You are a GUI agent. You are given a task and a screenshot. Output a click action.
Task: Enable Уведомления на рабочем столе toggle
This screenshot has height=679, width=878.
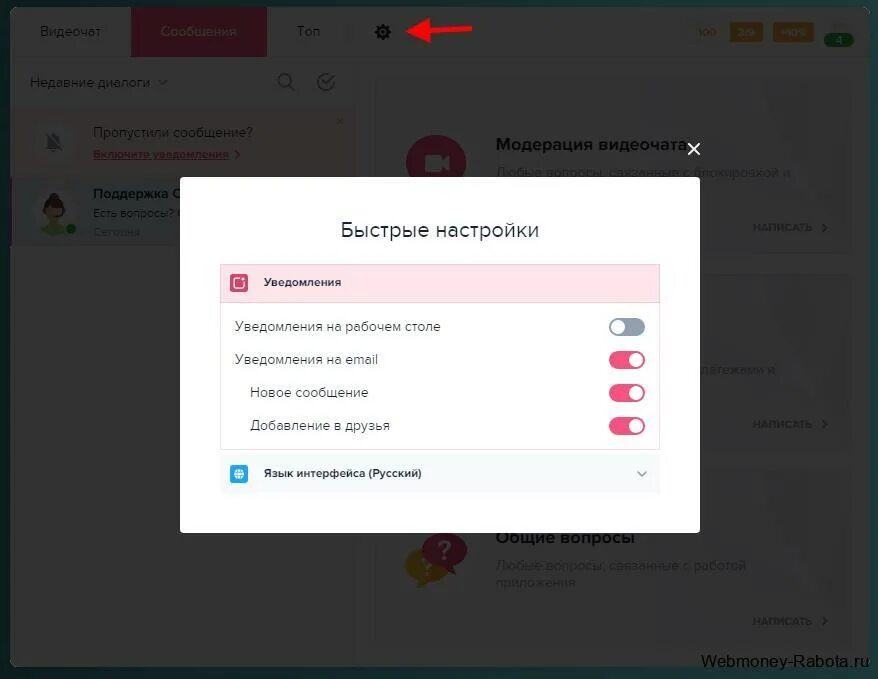coord(627,327)
